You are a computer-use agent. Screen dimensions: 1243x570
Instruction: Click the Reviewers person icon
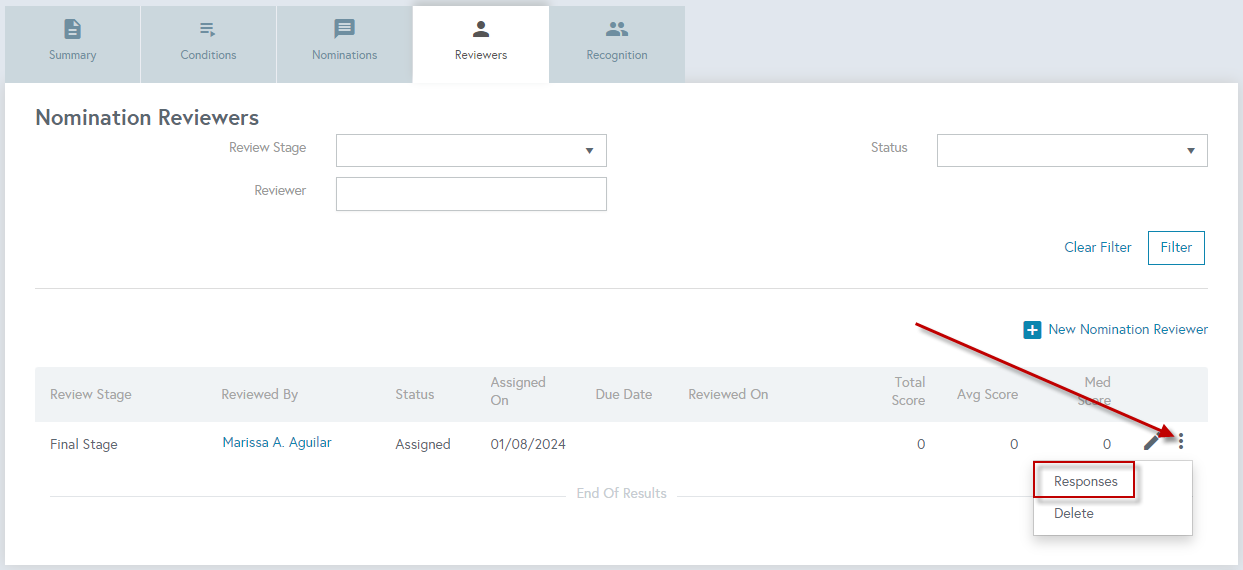point(481,30)
